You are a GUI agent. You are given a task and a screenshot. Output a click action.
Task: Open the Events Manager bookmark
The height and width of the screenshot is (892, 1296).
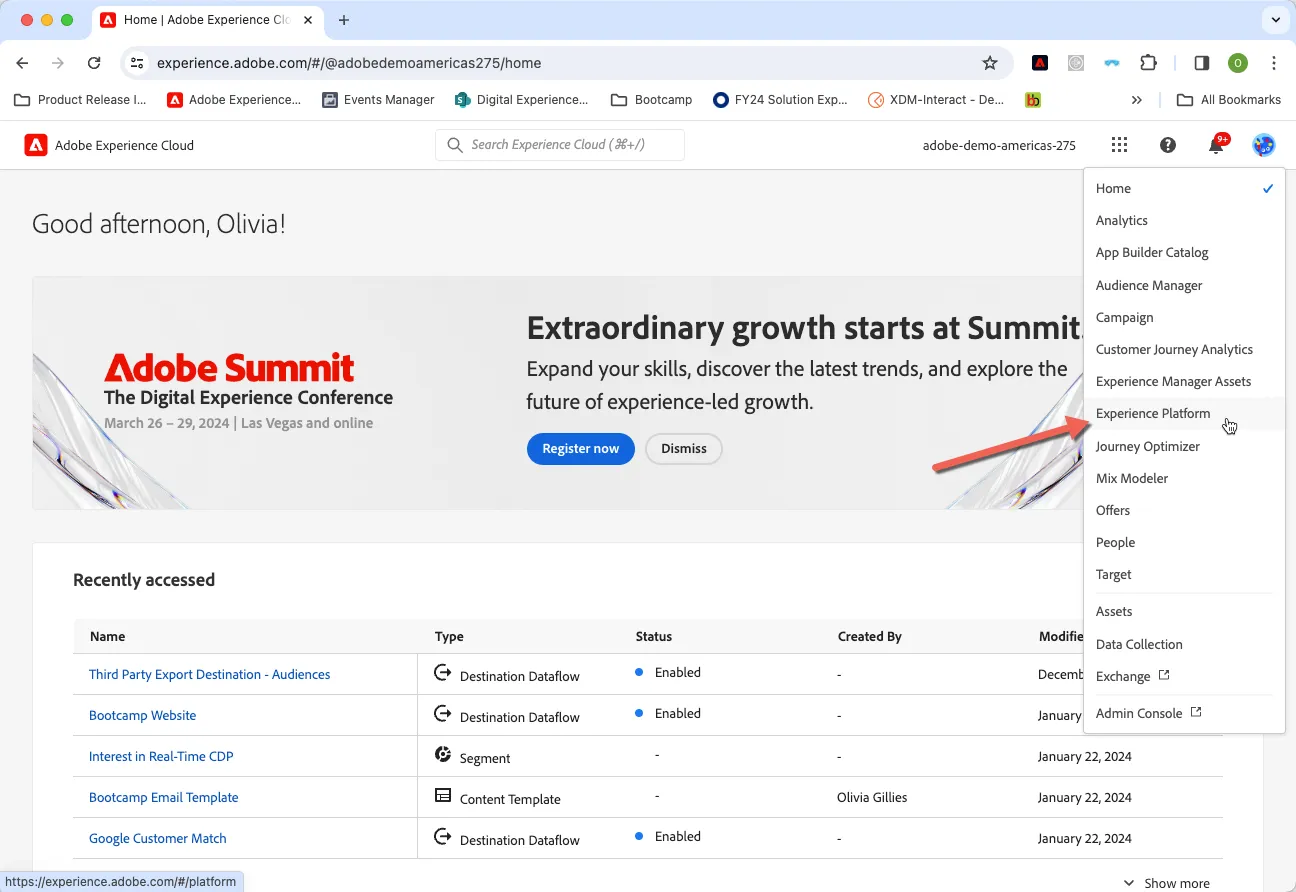click(378, 100)
